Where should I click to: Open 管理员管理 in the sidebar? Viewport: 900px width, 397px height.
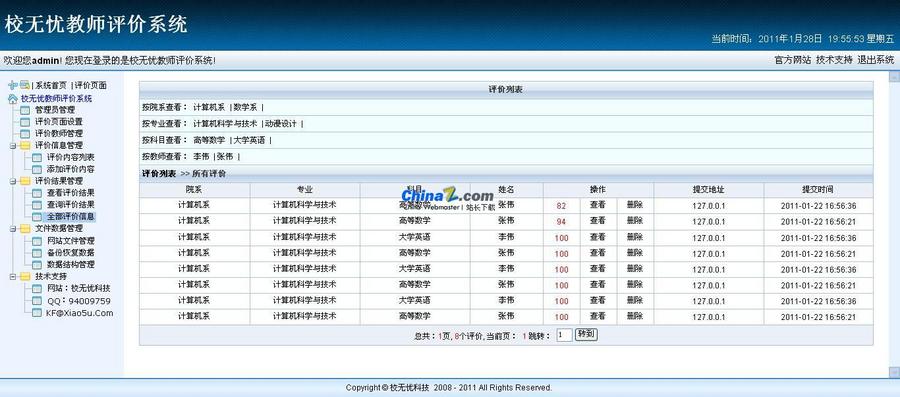(x=55, y=110)
